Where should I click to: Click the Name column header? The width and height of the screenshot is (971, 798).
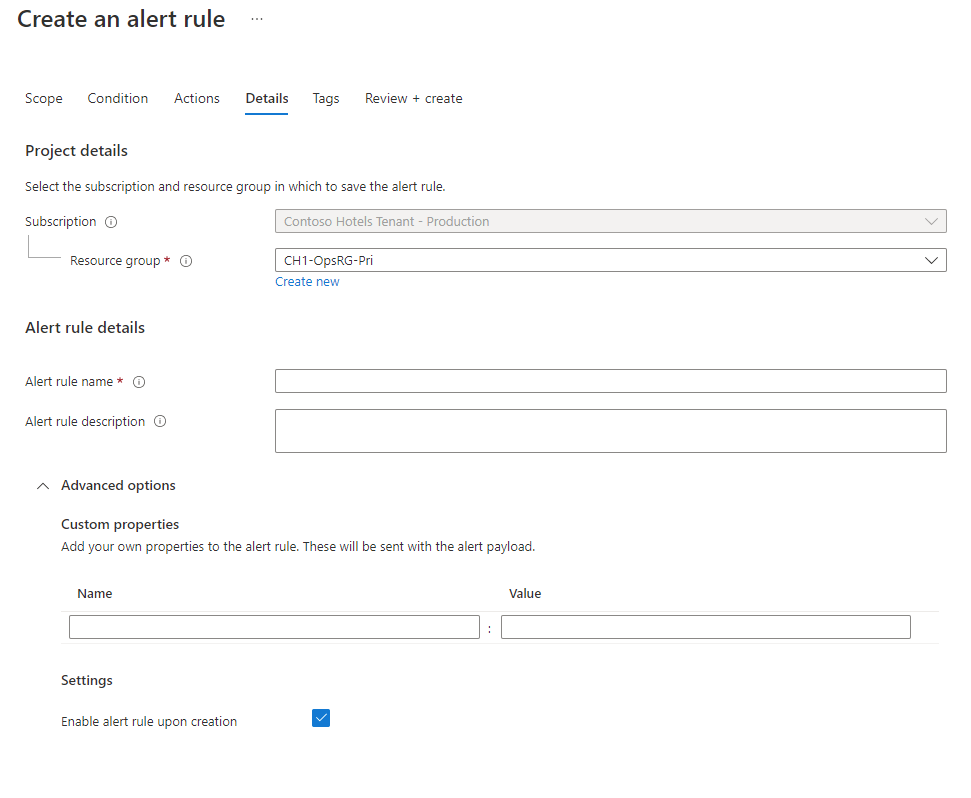(95, 594)
